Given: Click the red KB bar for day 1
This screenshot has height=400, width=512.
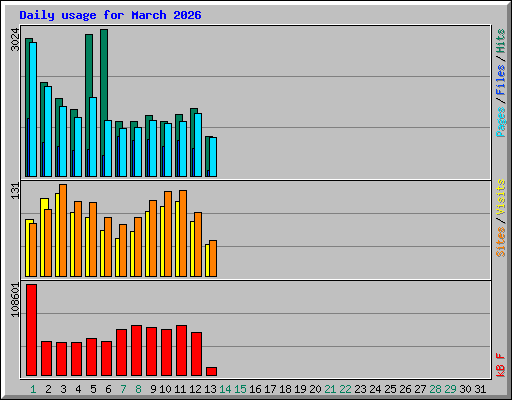Looking at the screenshot, I should point(32,330).
